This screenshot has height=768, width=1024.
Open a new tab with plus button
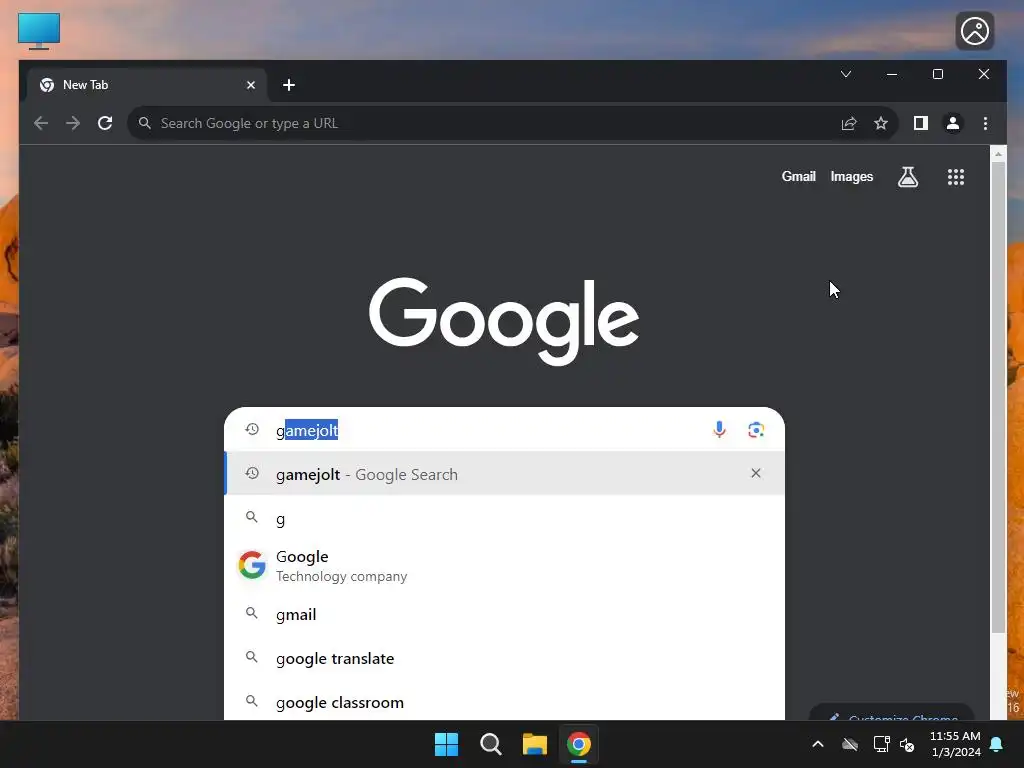click(289, 85)
